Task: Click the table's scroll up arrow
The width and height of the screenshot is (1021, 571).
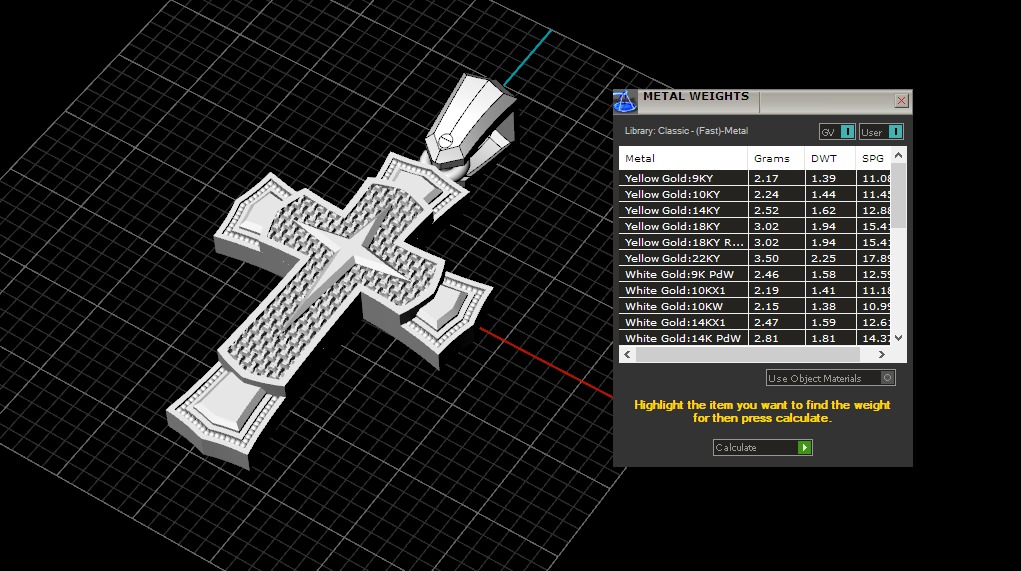Action: click(899, 155)
